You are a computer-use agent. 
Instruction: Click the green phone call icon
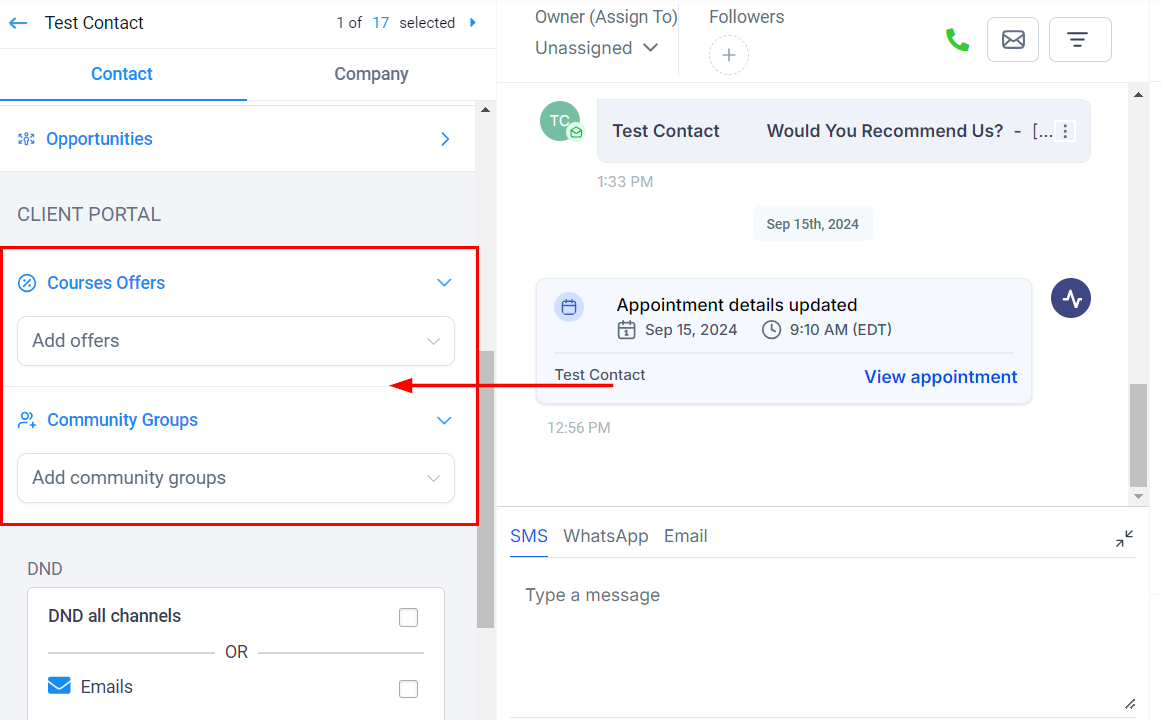[x=957, y=40]
